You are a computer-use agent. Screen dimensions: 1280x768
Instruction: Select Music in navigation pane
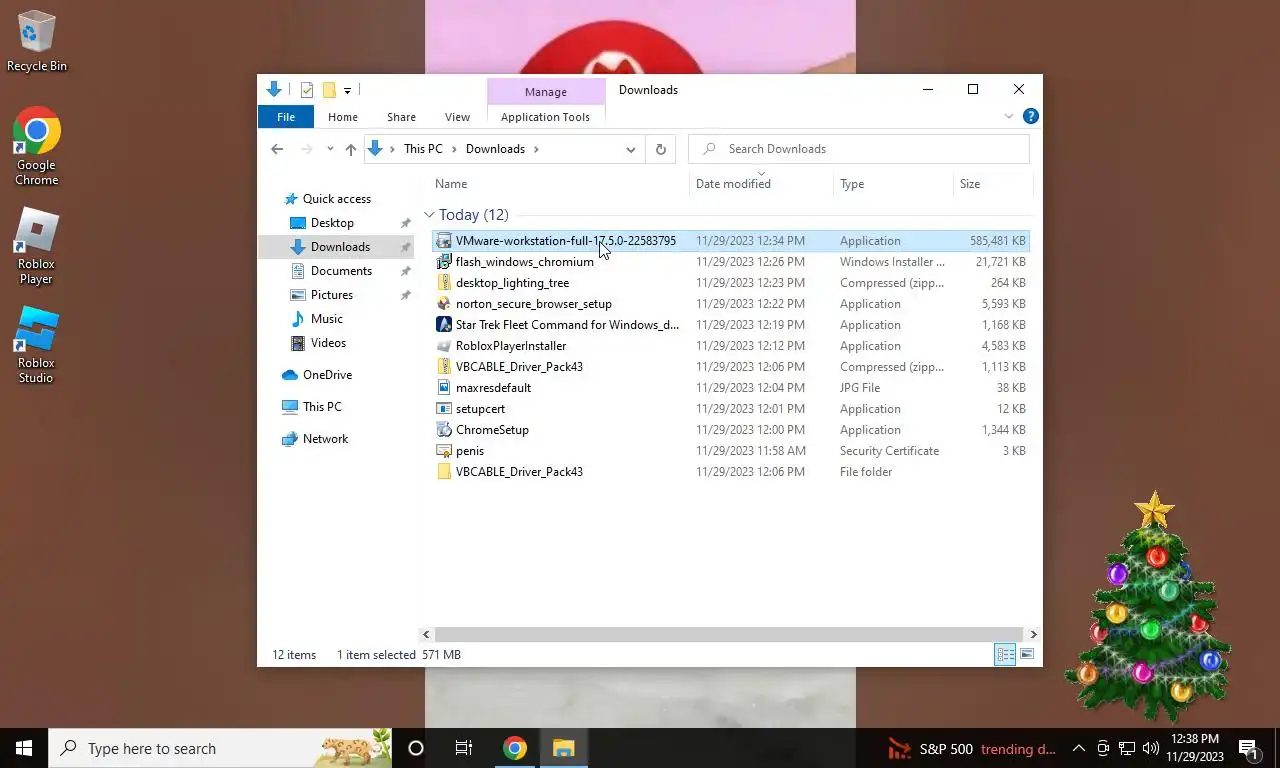coord(326,319)
